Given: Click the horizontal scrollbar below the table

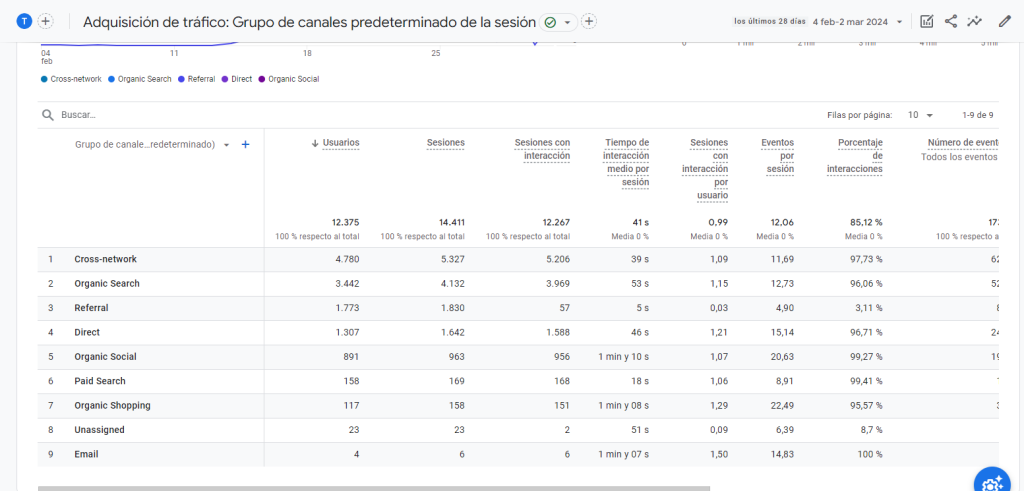Looking at the screenshot, I should coord(374,488).
